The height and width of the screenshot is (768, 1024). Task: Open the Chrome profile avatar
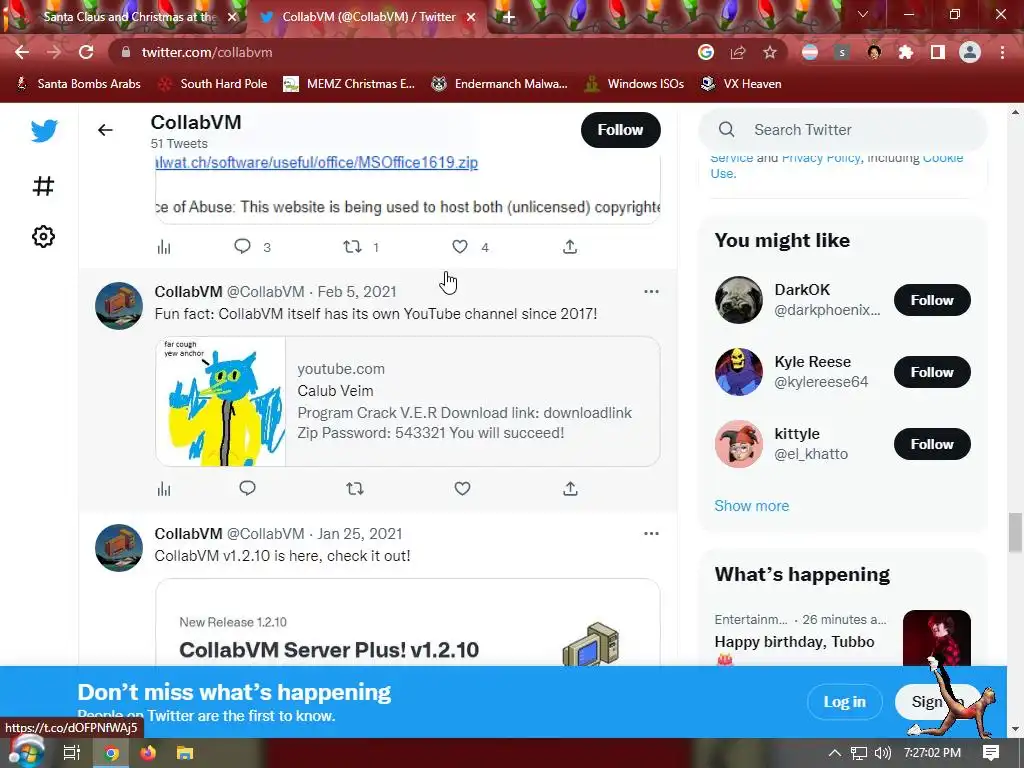point(970,52)
